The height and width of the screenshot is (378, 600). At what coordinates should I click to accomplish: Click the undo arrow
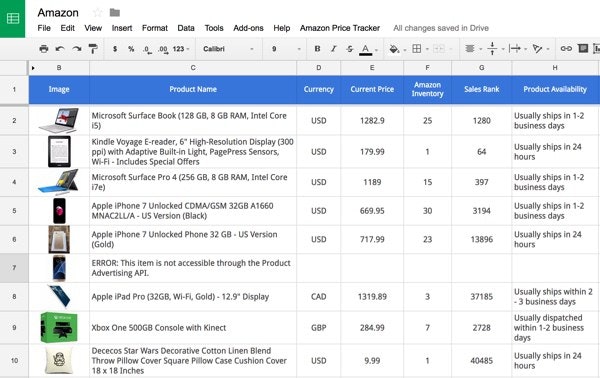(60, 49)
